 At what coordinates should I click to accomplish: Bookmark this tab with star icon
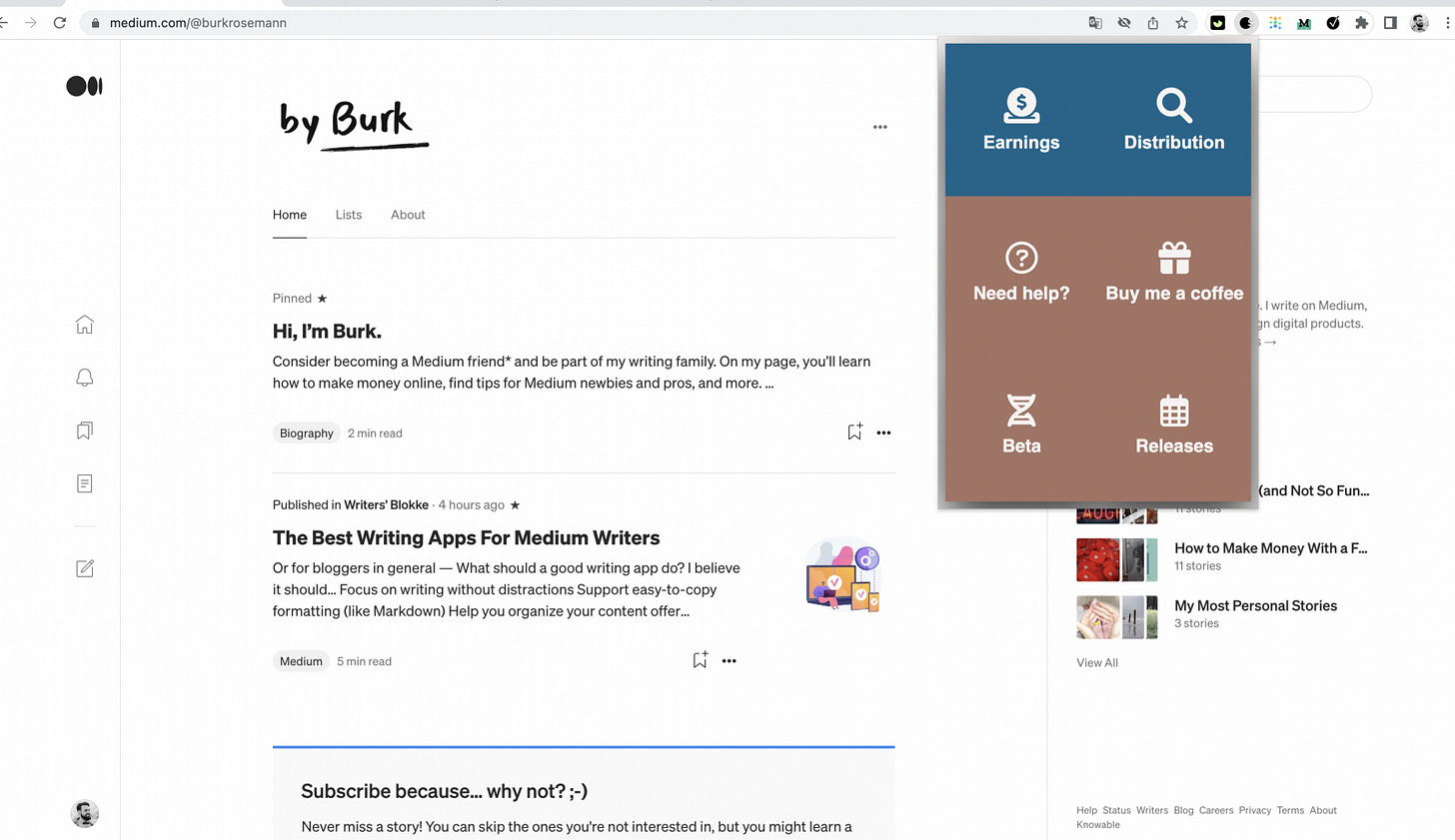1182,23
